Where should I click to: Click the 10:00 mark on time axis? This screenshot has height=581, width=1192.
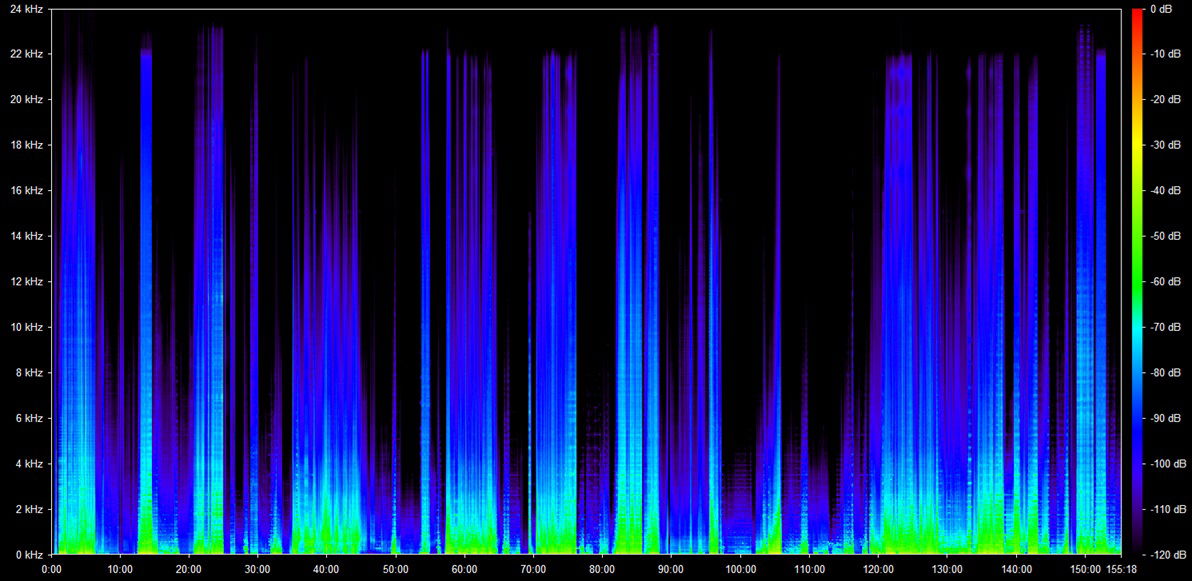[120, 569]
